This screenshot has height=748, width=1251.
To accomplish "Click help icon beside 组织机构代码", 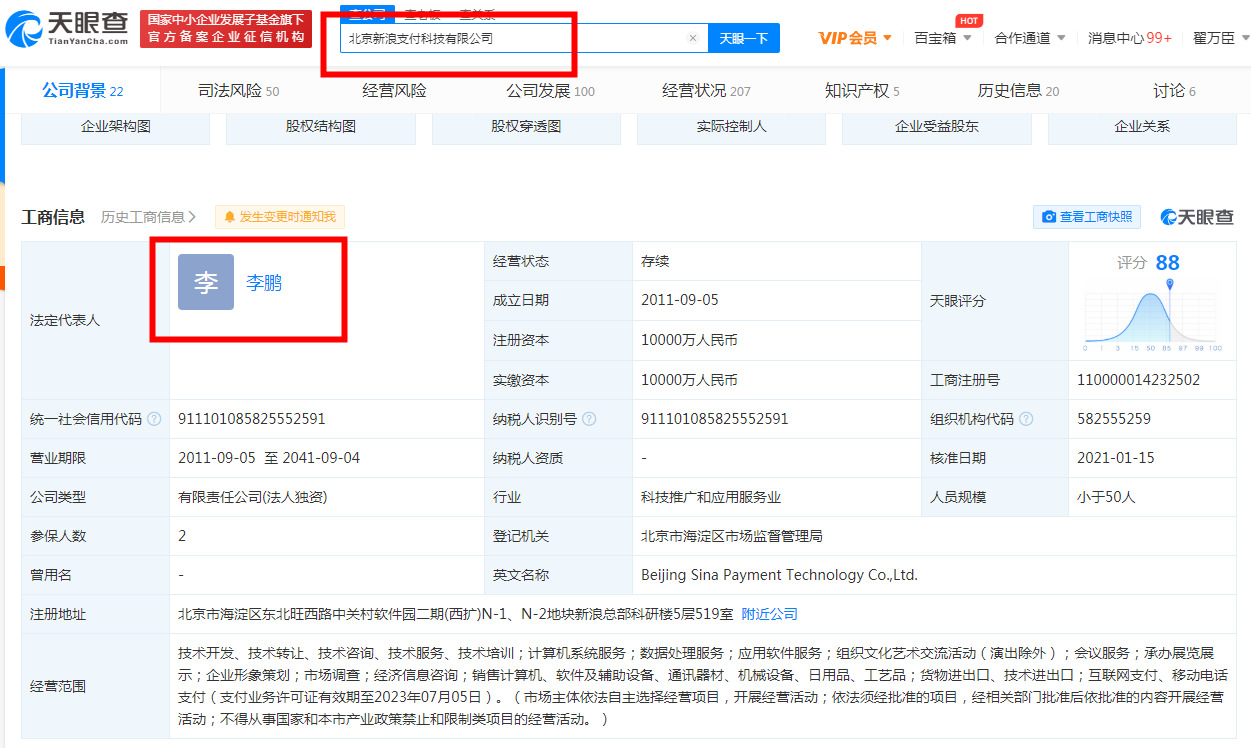I will coord(1026,419).
